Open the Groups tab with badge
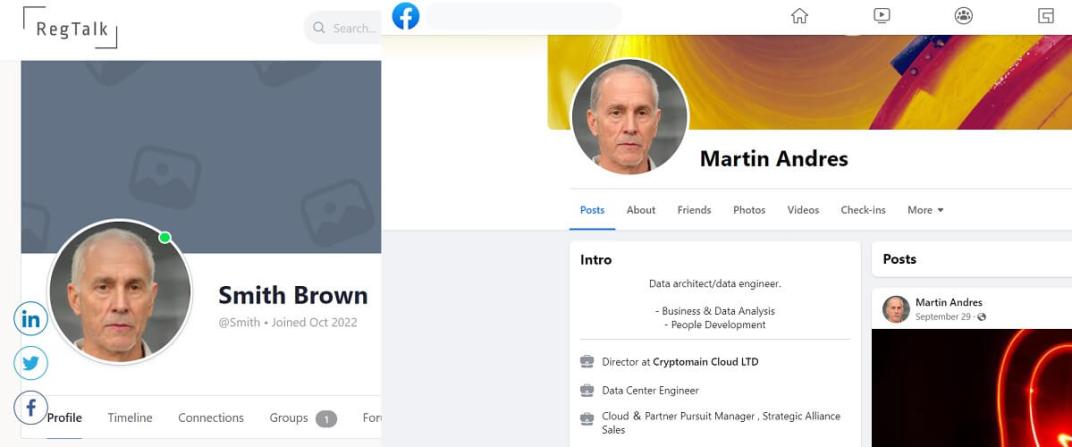Screen dimensions: 1072x447 click(x=303, y=418)
